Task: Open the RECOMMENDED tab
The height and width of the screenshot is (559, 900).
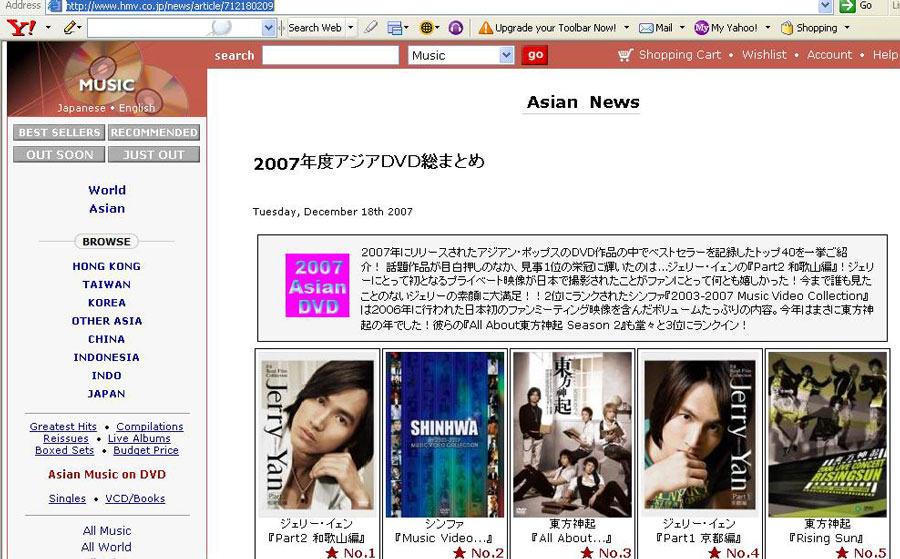Action: tap(154, 133)
